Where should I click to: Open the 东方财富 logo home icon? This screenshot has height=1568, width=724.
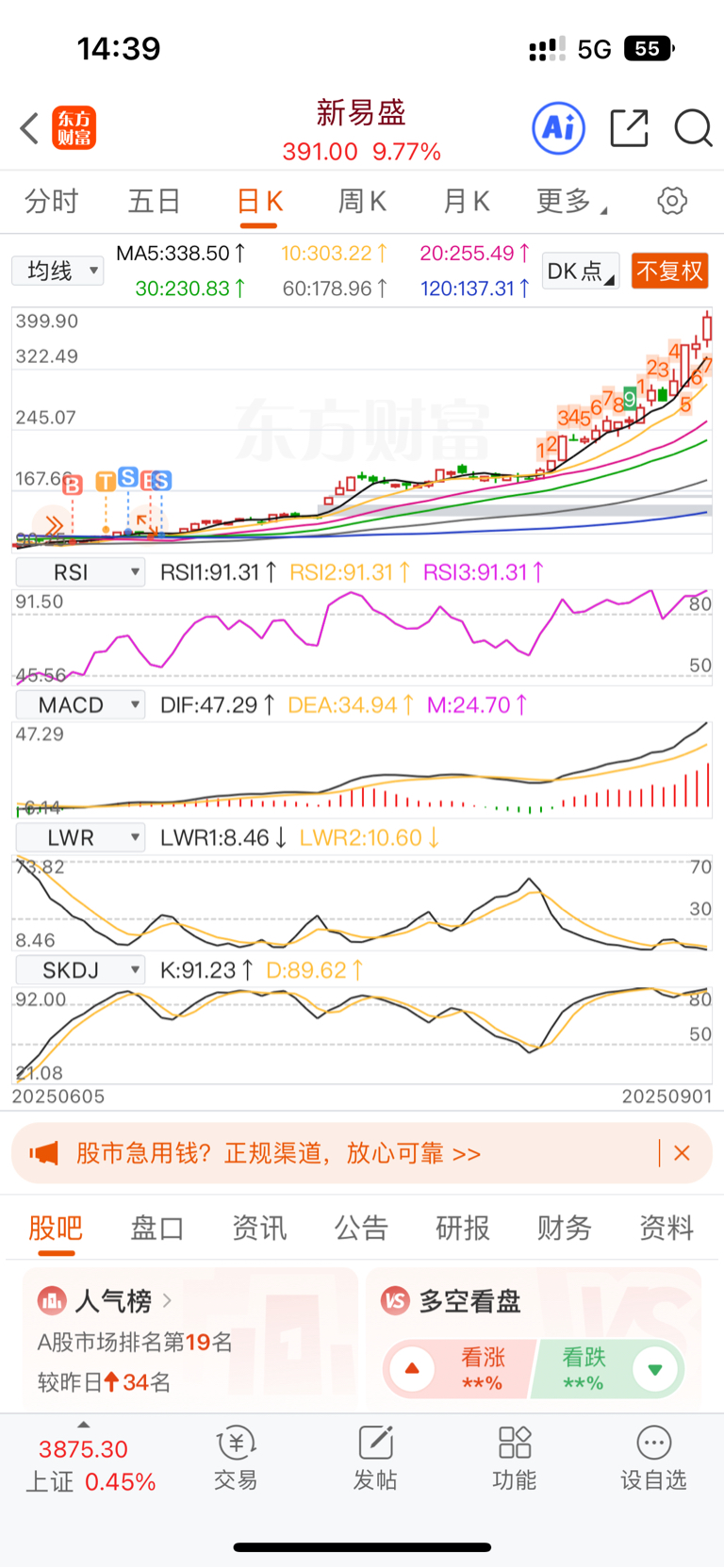point(74,128)
